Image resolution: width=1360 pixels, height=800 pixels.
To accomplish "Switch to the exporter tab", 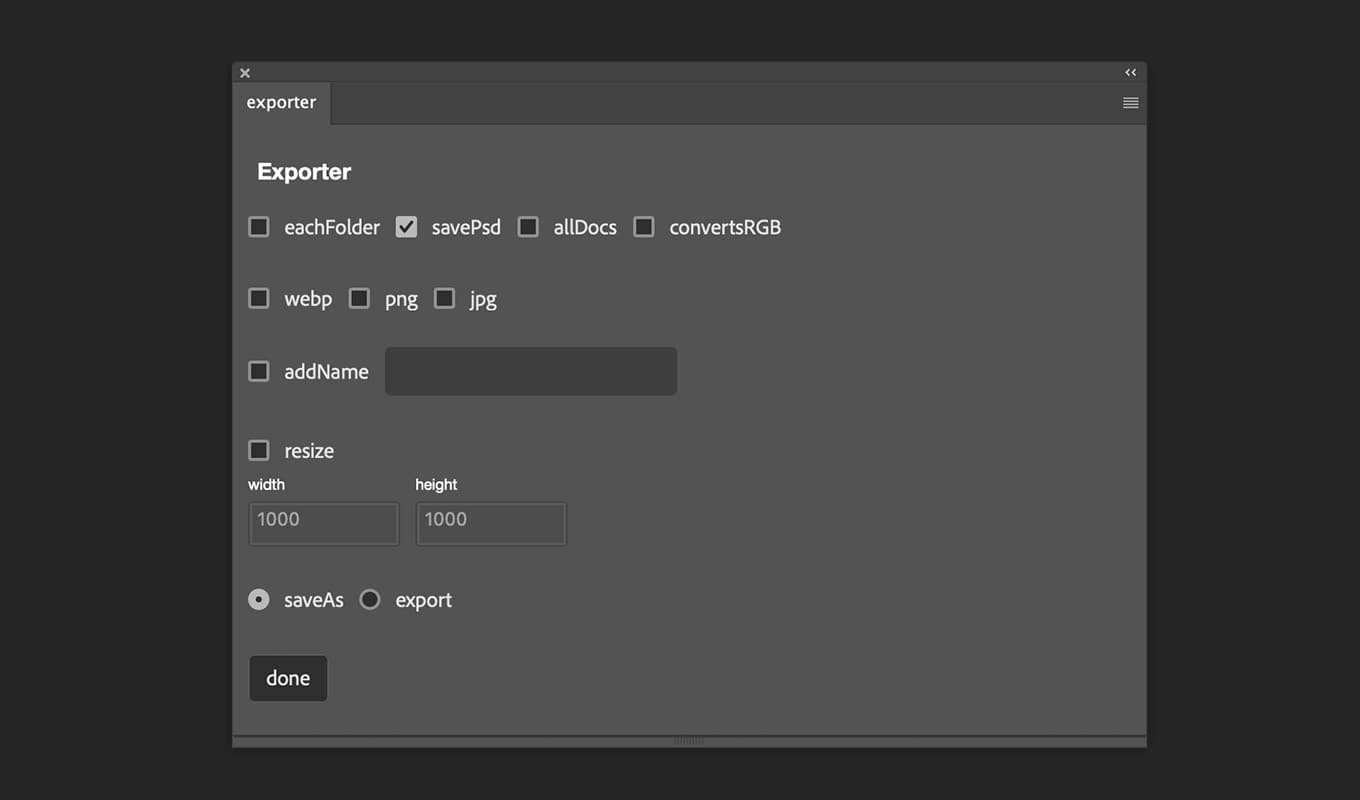I will [x=281, y=102].
